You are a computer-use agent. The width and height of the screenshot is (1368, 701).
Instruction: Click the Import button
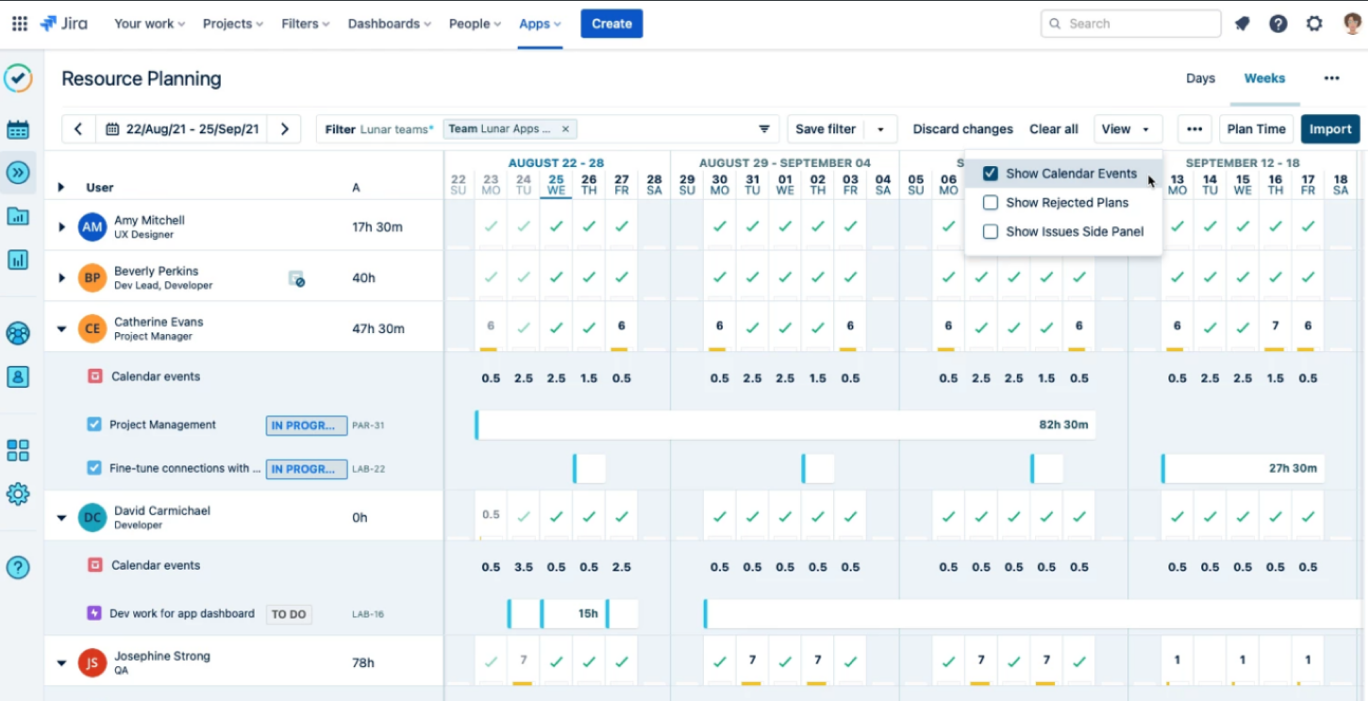click(1330, 129)
